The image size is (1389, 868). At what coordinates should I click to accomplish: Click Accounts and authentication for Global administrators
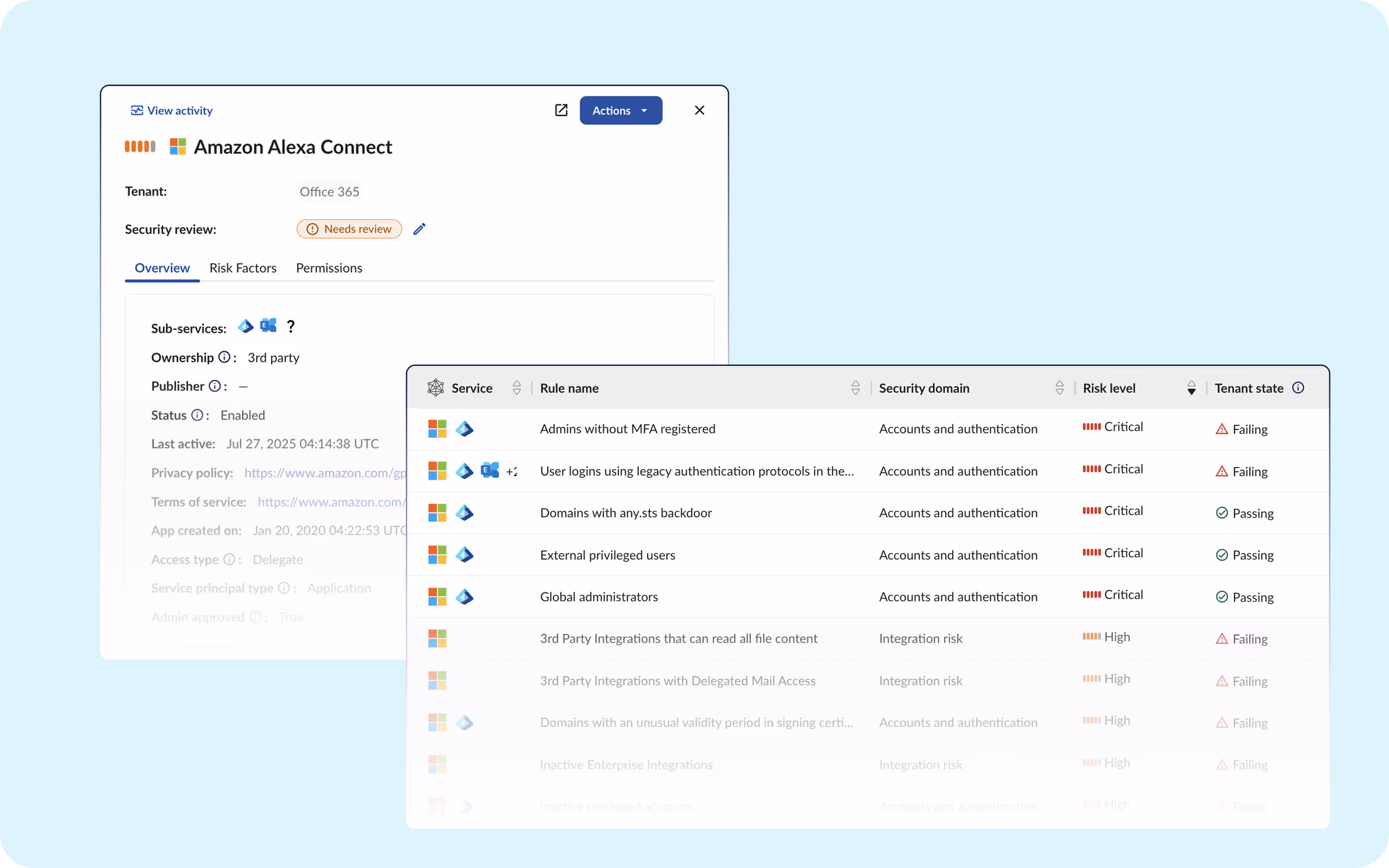[958, 596]
